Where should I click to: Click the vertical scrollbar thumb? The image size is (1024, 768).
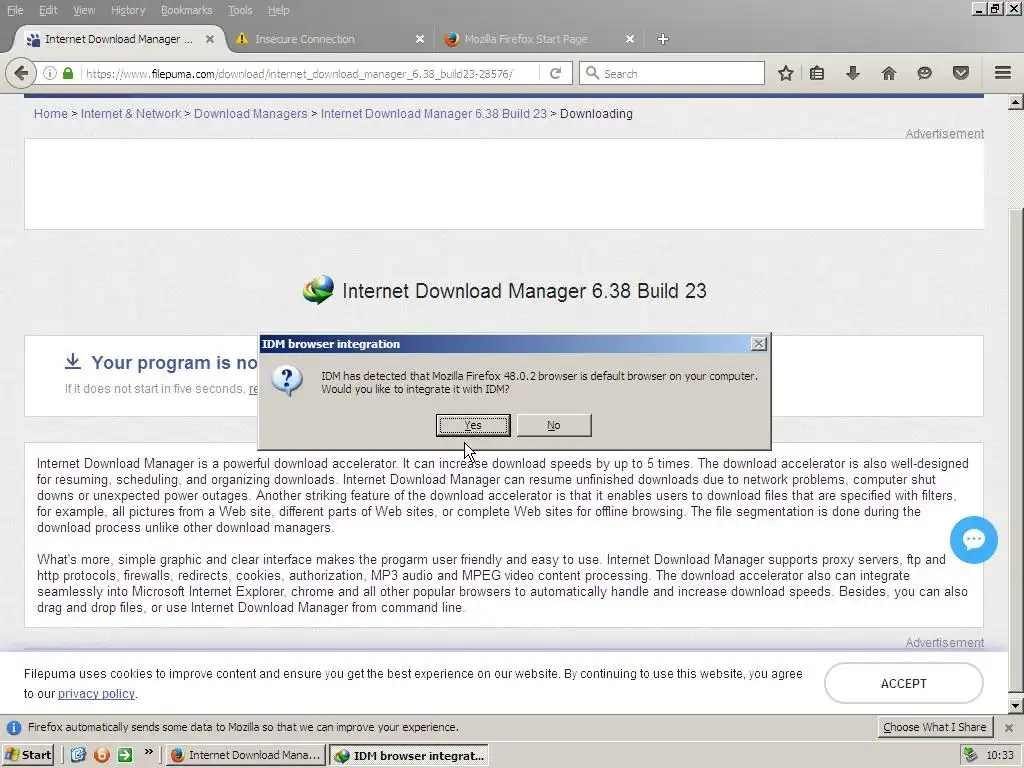(x=1016, y=451)
